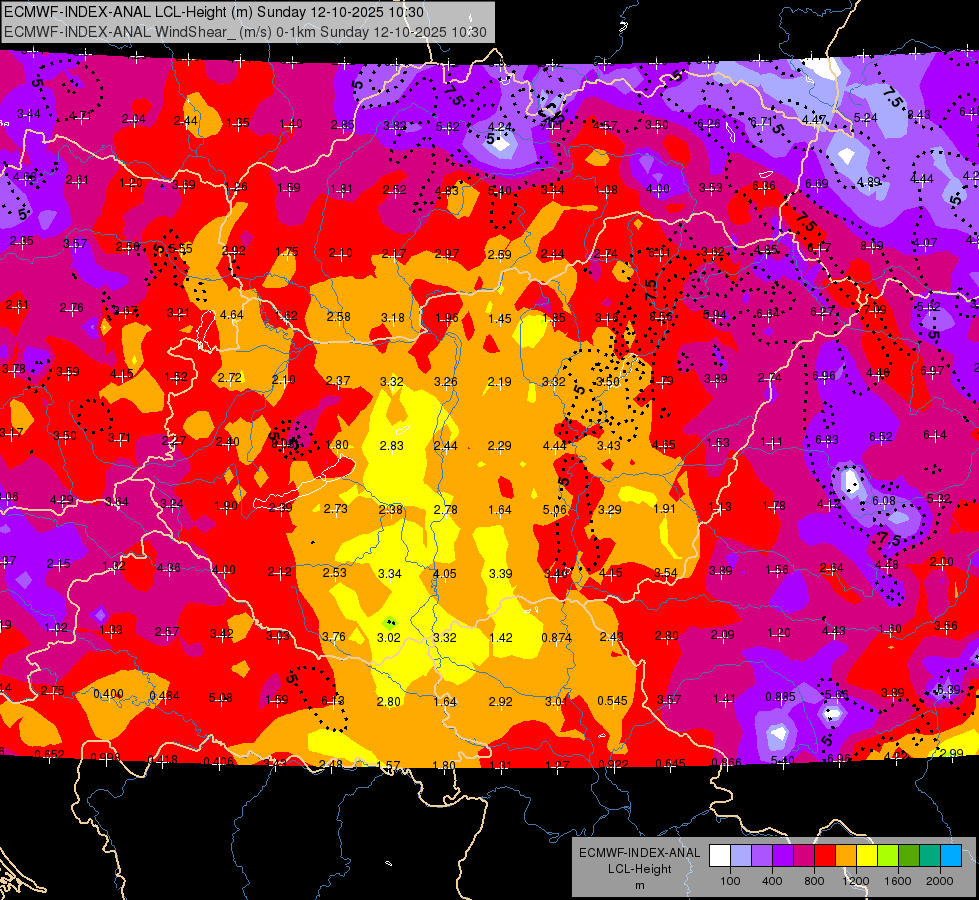979x900 pixels.
Task: Click the grid value 1.42
Action: [501, 638]
